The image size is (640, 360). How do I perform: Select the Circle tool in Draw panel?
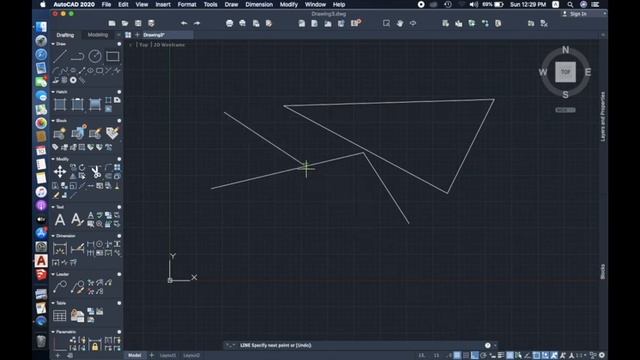coord(95,56)
